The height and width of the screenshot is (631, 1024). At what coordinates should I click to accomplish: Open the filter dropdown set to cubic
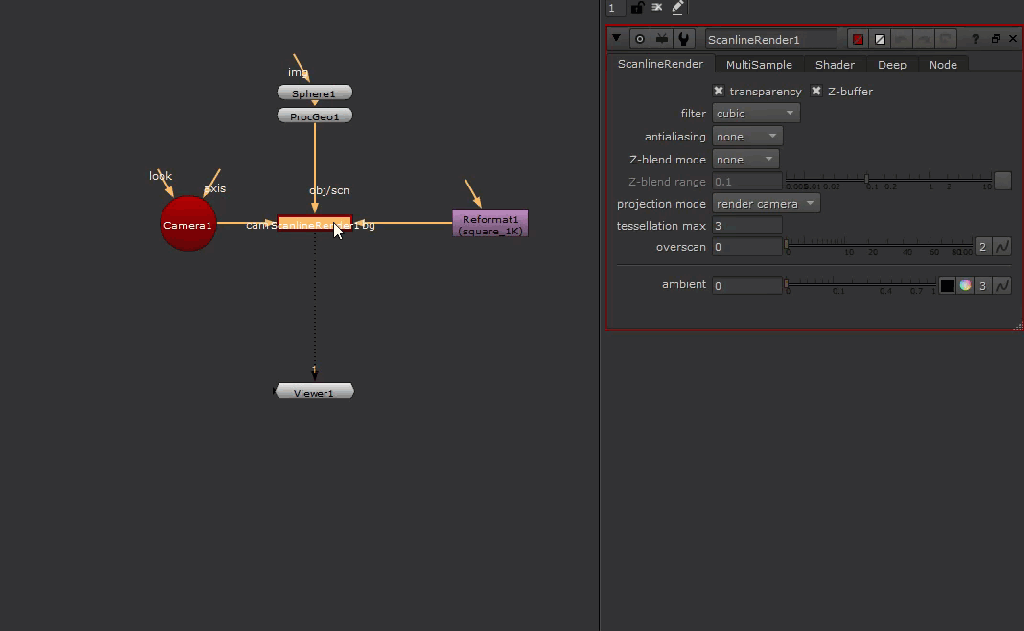point(756,114)
